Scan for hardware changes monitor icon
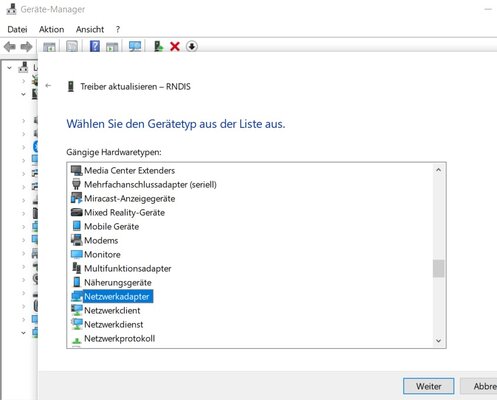This screenshot has height=400, width=497. (135, 46)
